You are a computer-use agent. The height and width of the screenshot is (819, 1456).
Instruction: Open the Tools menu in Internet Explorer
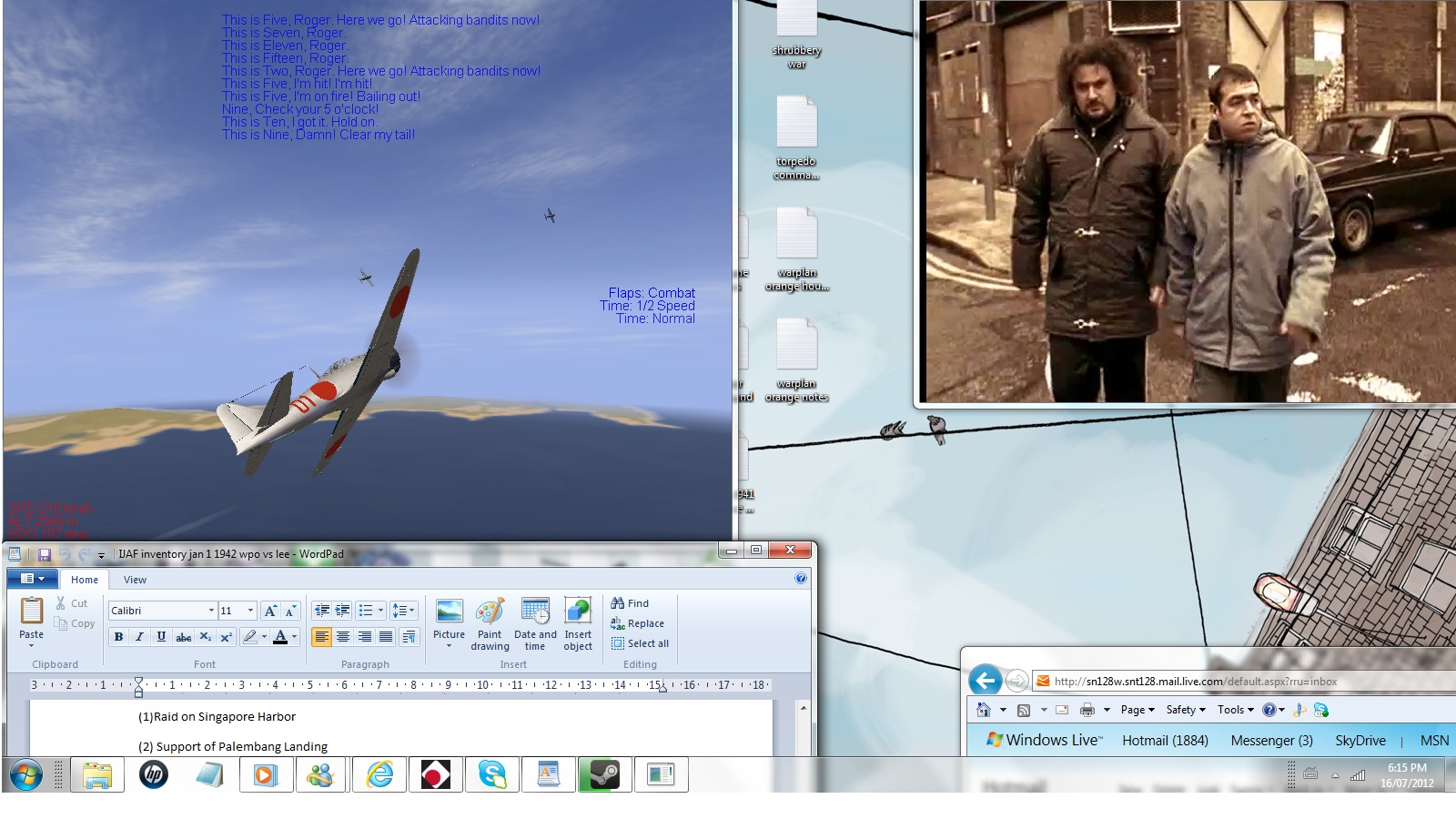1236,710
